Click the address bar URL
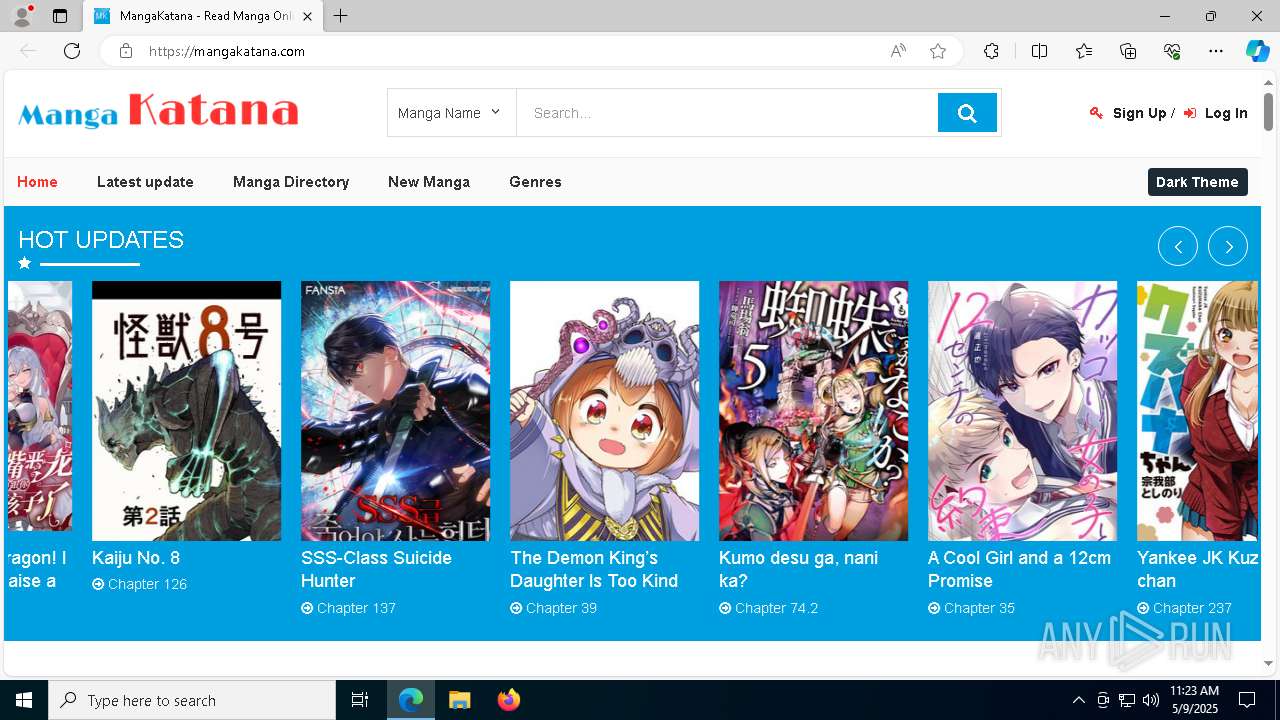Image resolution: width=1280 pixels, height=720 pixels. coord(227,51)
